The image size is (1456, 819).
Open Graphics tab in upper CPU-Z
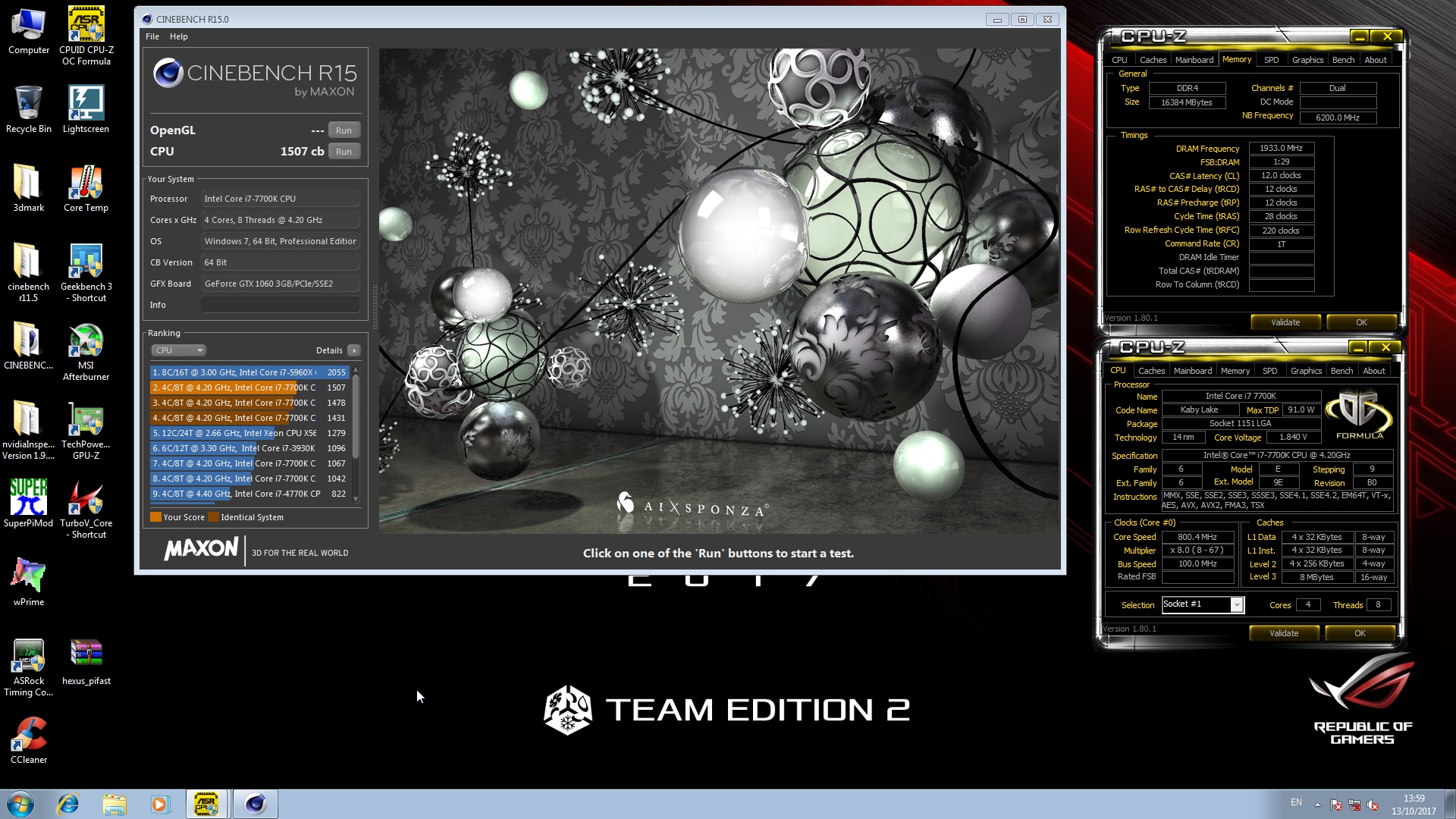click(1307, 60)
